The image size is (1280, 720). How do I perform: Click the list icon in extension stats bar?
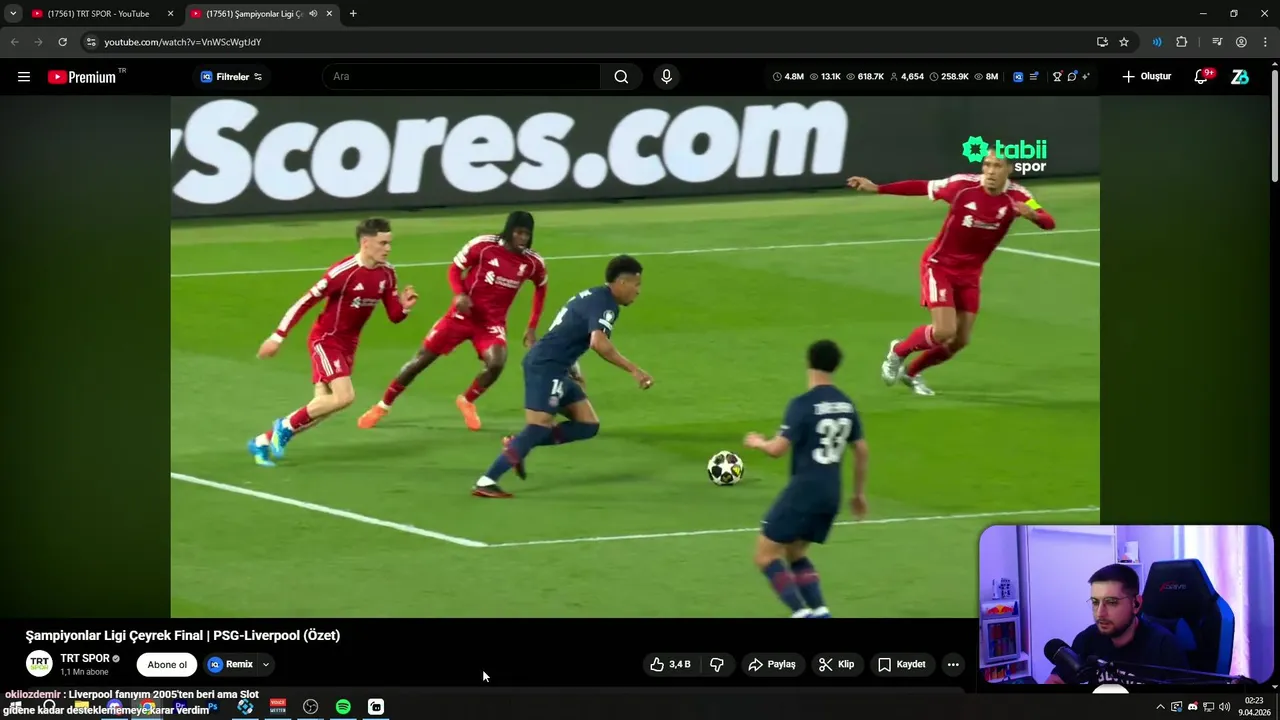coord(1034,76)
